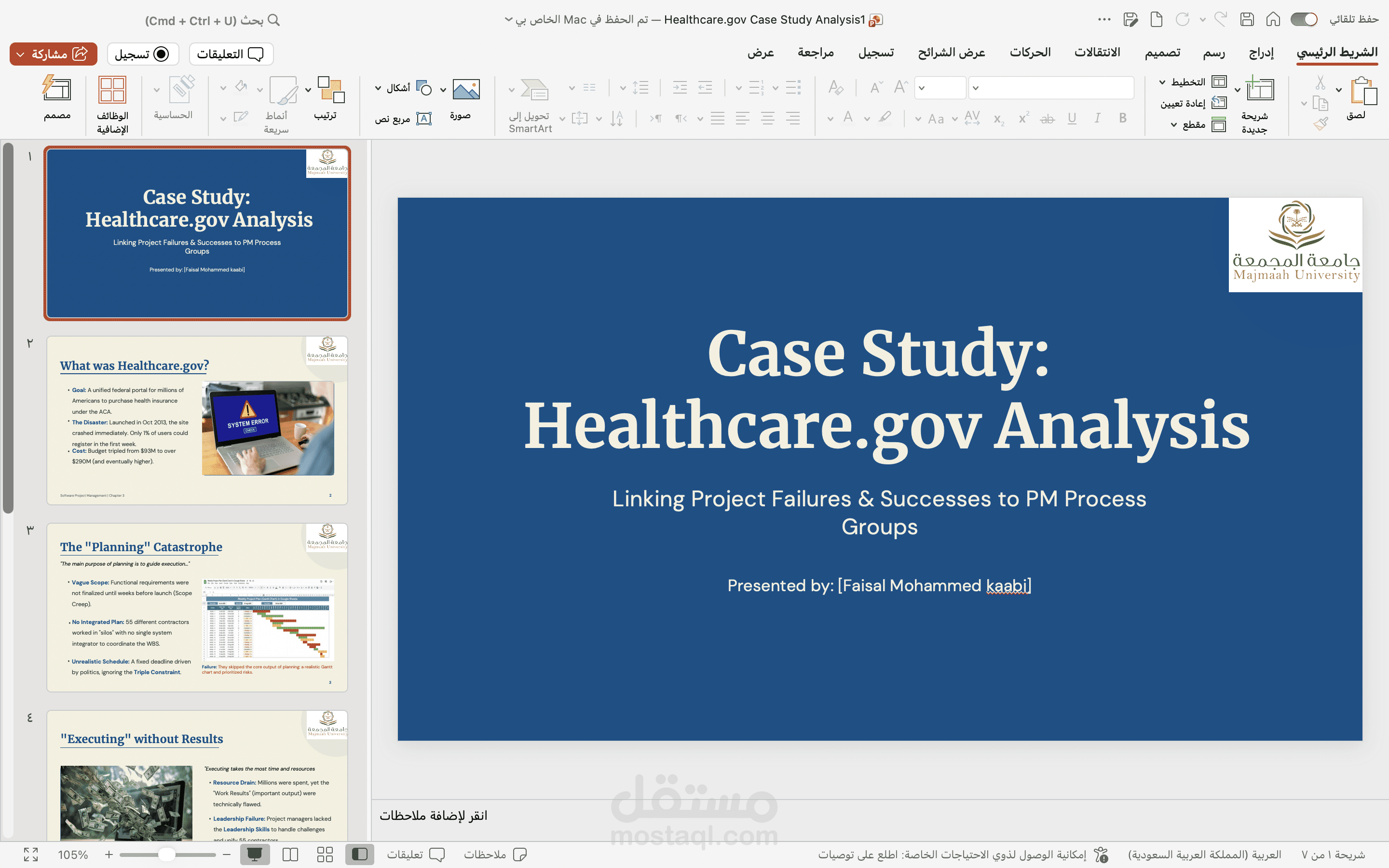
Task: Click the Save As icon with pencil
Action: click(1130, 19)
